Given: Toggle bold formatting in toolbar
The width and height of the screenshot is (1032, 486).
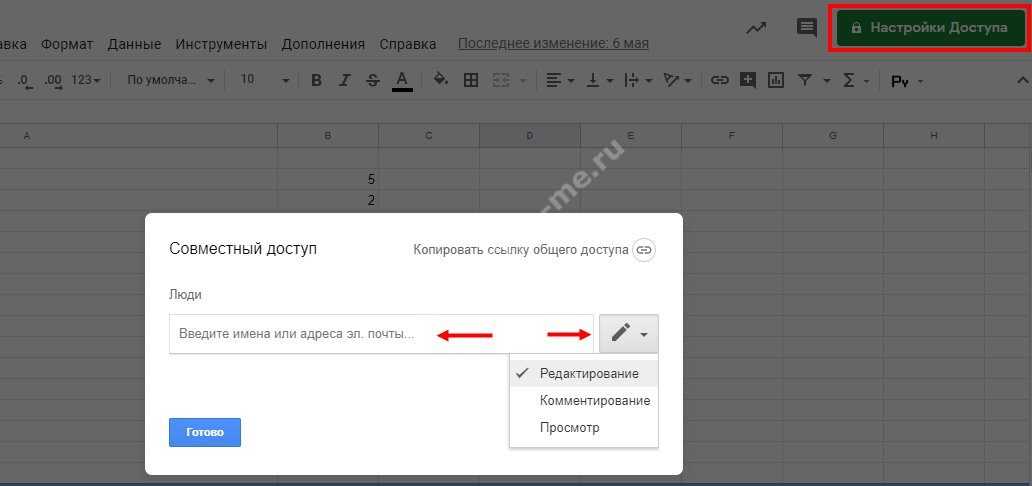Looking at the screenshot, I should tap(316, 80).
